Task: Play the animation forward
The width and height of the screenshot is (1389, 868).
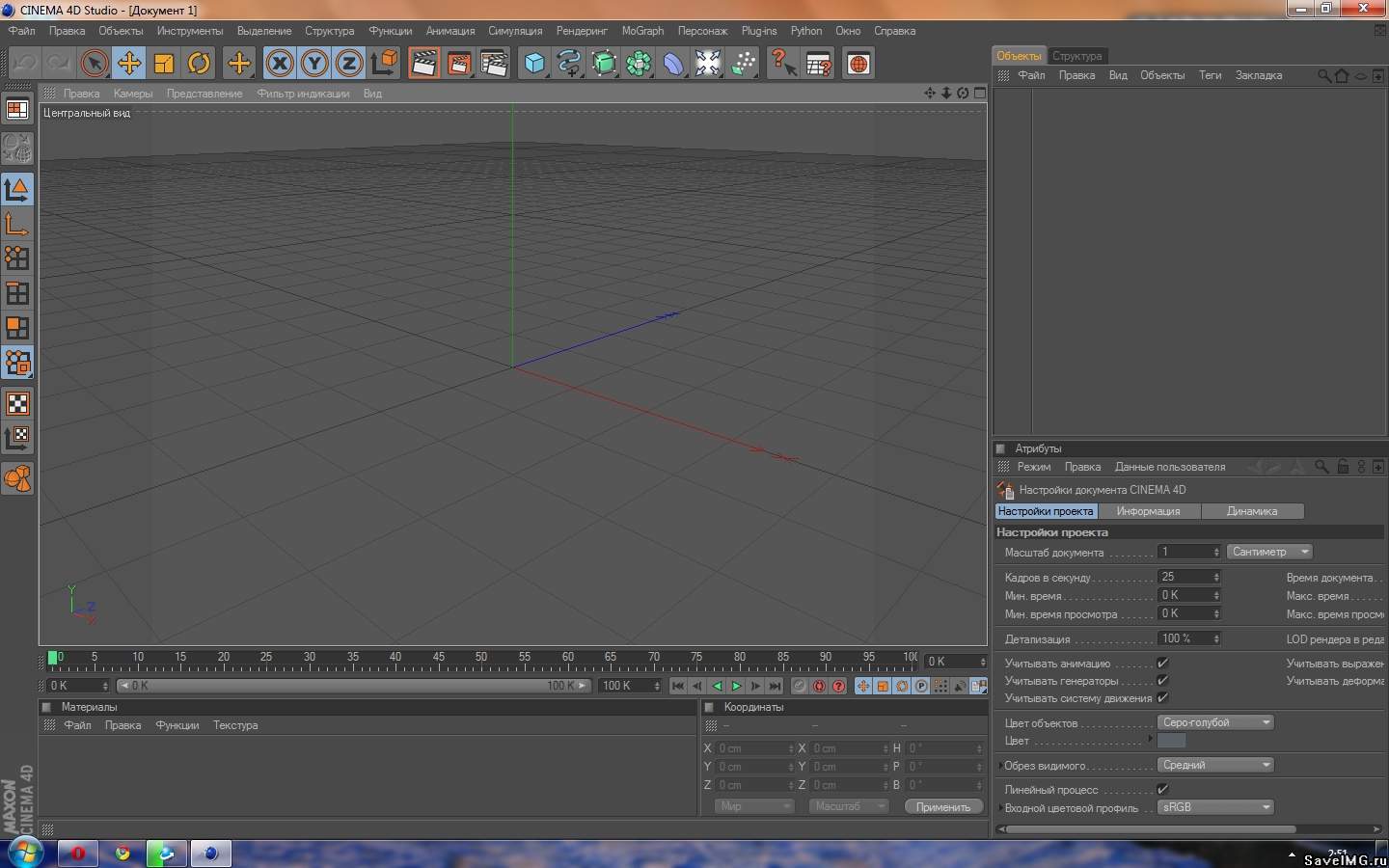Action: point(736,686)
